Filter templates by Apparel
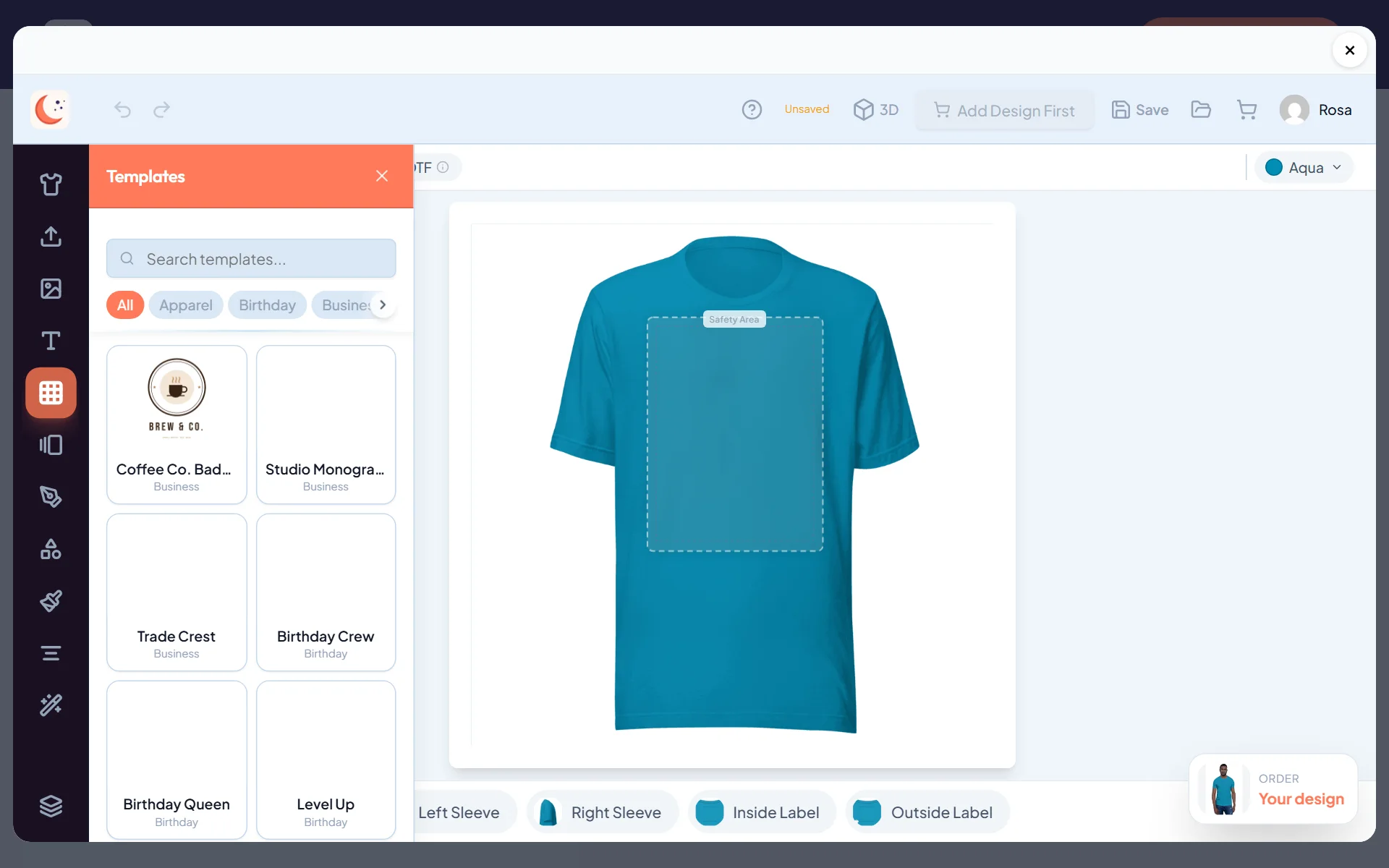The image size is (1389, 868). click(186, 305)
